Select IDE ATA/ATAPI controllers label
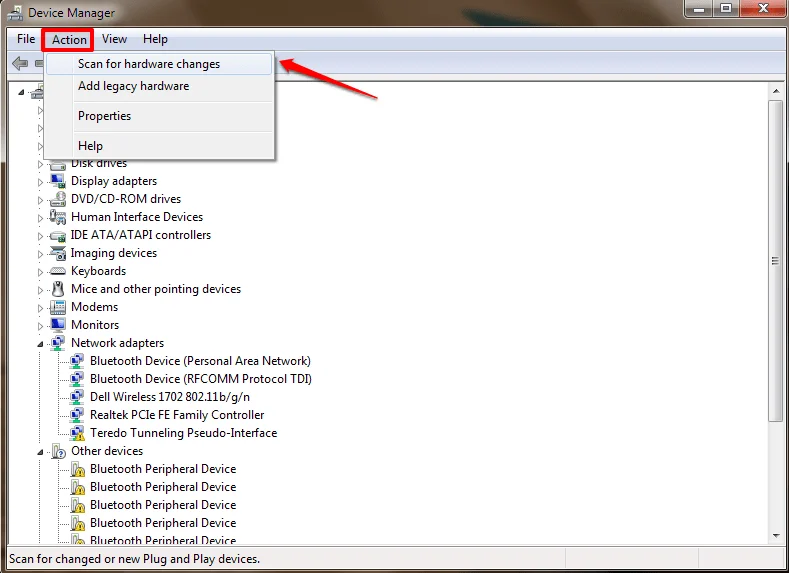The height and width of the screenshot is (573, 789). pos(140,235)
